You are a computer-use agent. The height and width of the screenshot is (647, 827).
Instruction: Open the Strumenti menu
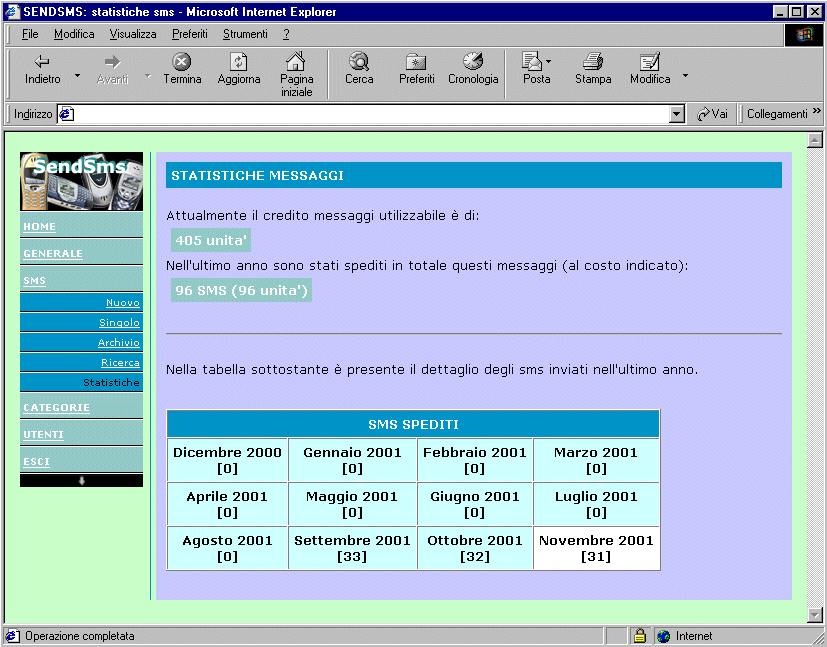pyautogui.click(x=245, y=34)
